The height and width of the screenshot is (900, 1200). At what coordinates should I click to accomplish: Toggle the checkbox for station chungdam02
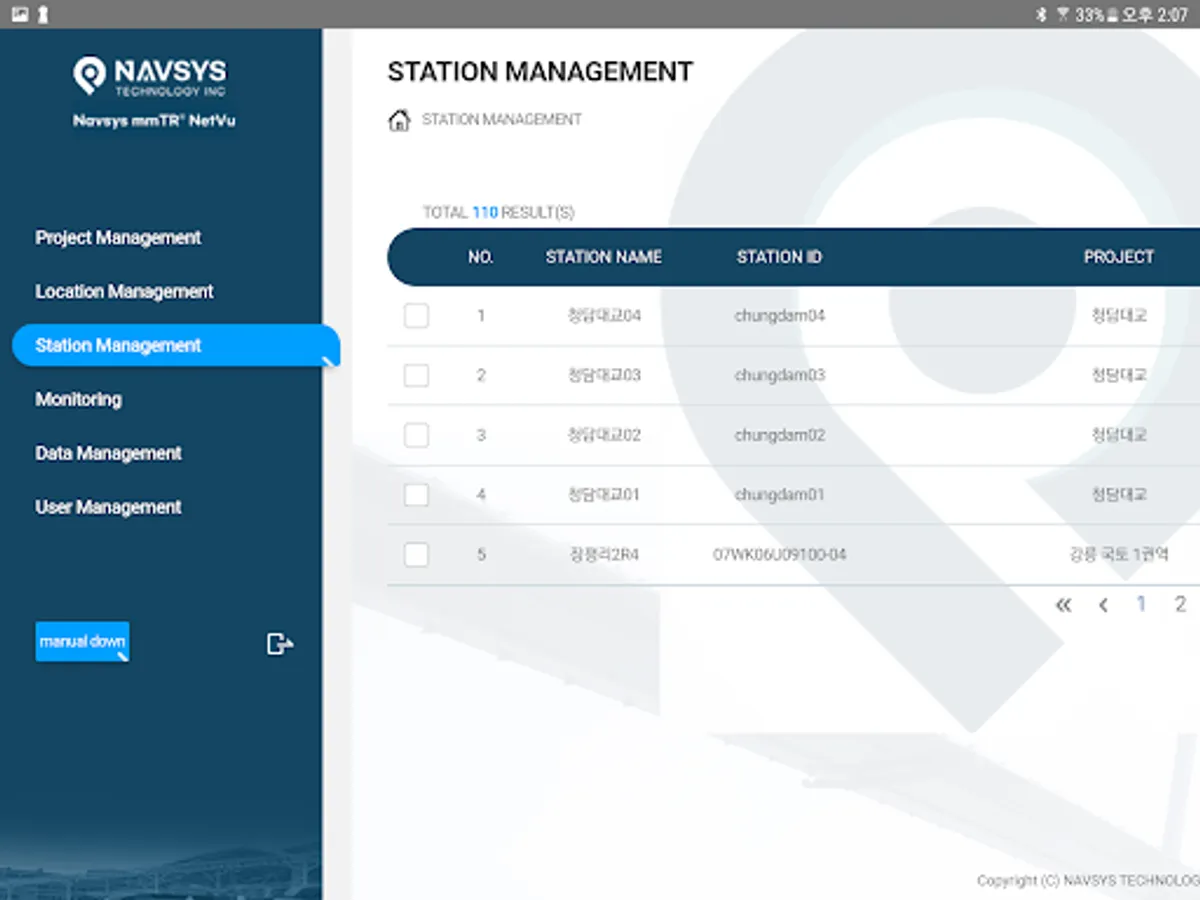coord(416,435)
